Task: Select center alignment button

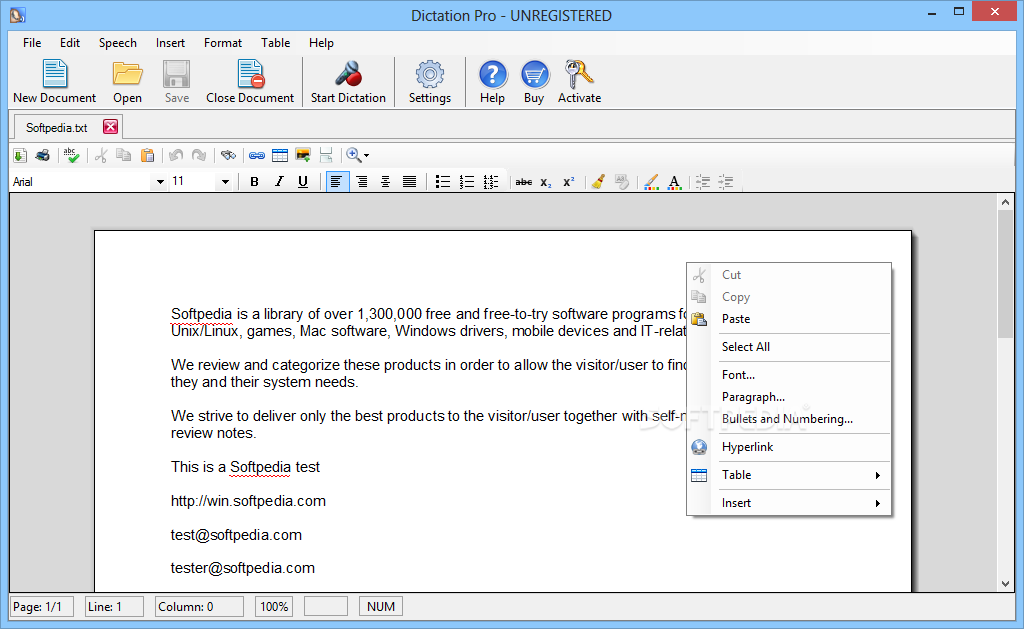Action: click(385, 182)
